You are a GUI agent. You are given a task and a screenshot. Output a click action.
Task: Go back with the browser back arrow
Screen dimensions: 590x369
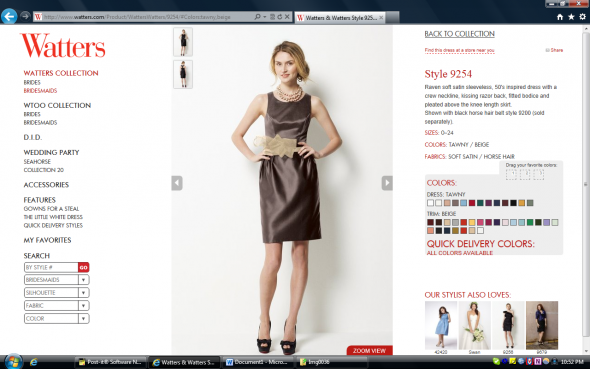[9, 16]
